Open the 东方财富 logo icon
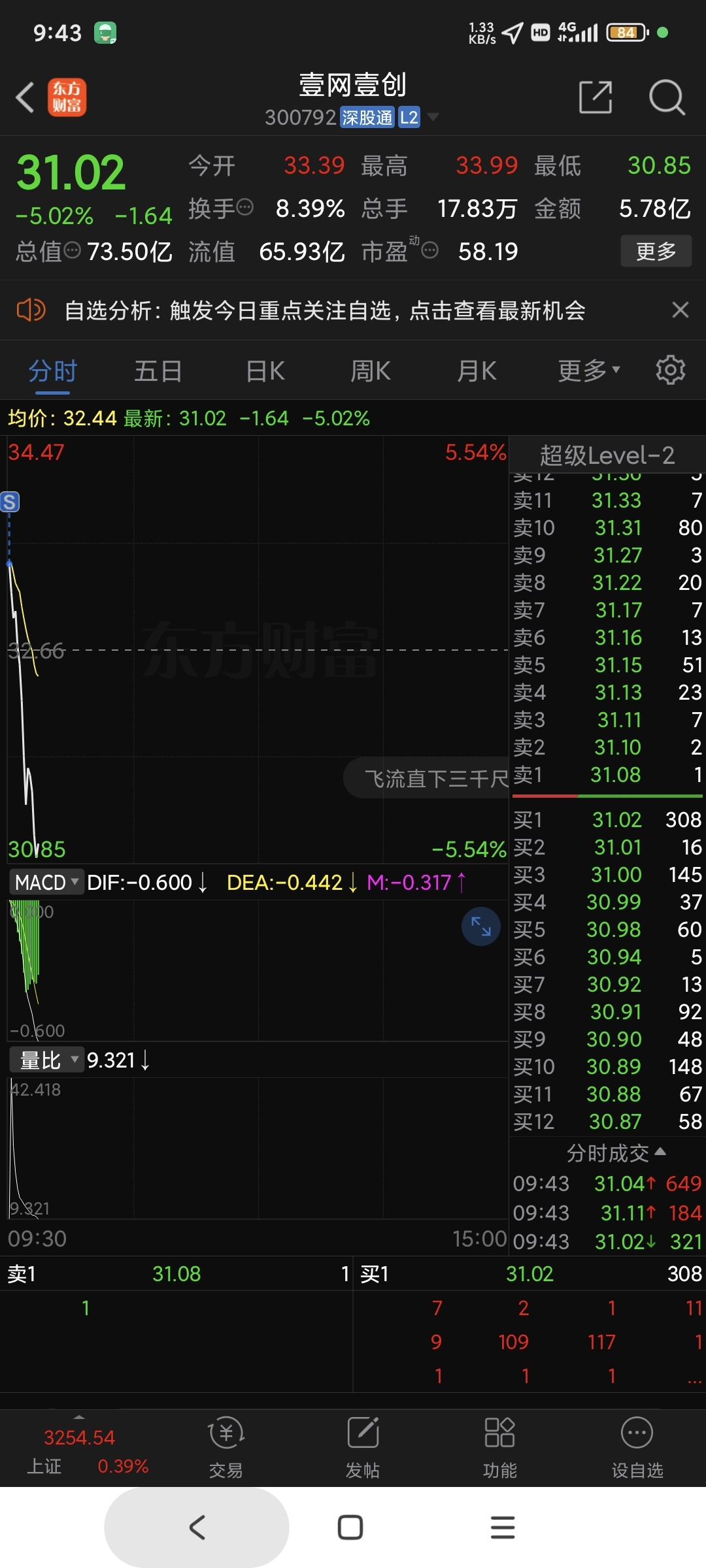 pyautogui.click(x=67, y=98)
